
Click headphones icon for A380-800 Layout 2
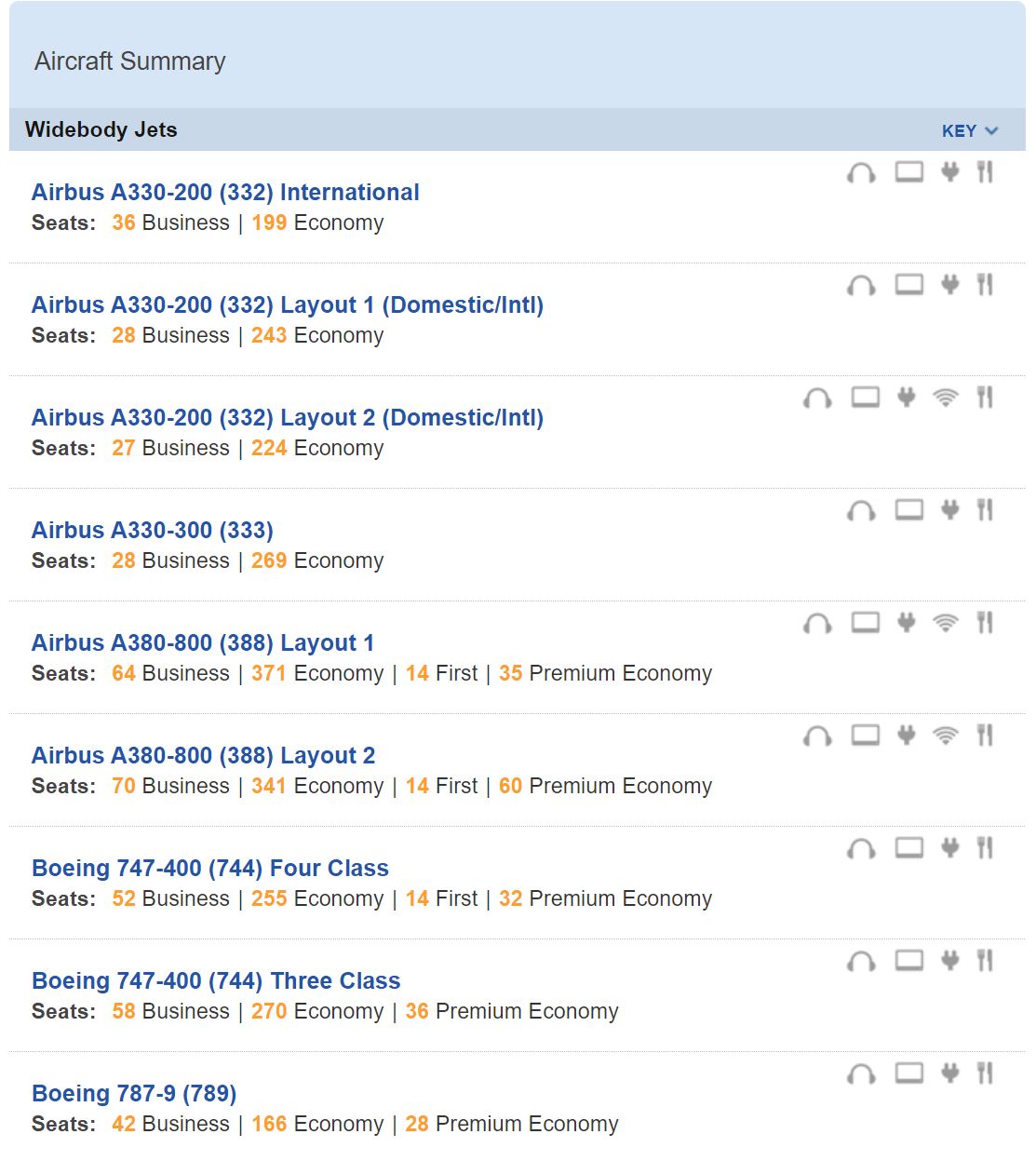tap(817, 736)
